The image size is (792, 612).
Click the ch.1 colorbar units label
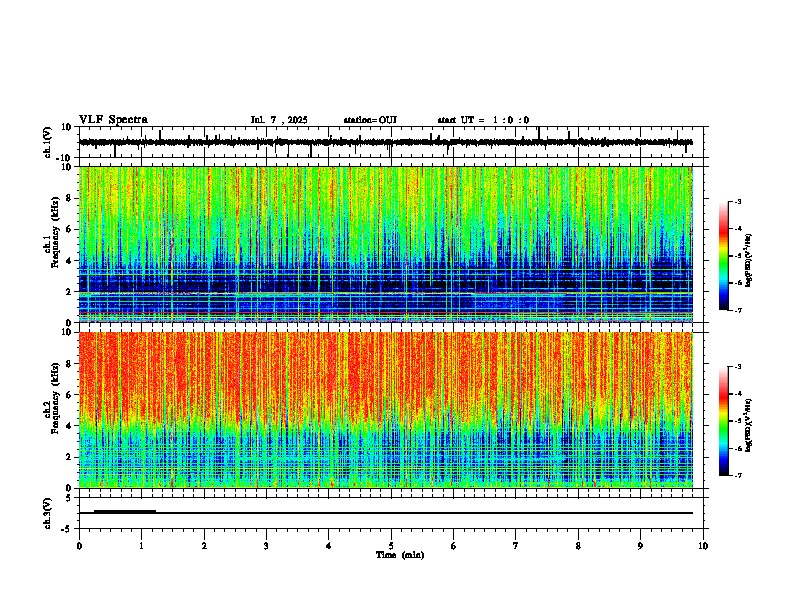749,261
